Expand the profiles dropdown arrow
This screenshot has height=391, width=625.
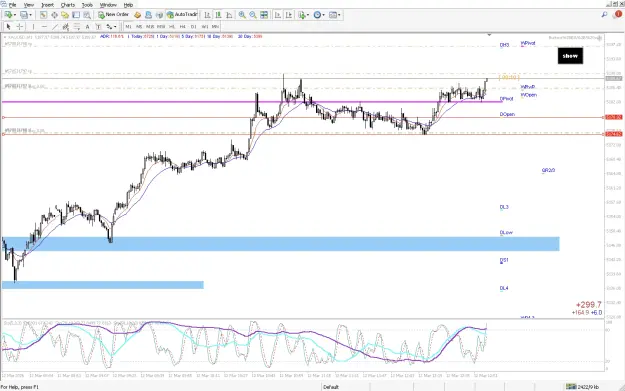pos(31,15)
